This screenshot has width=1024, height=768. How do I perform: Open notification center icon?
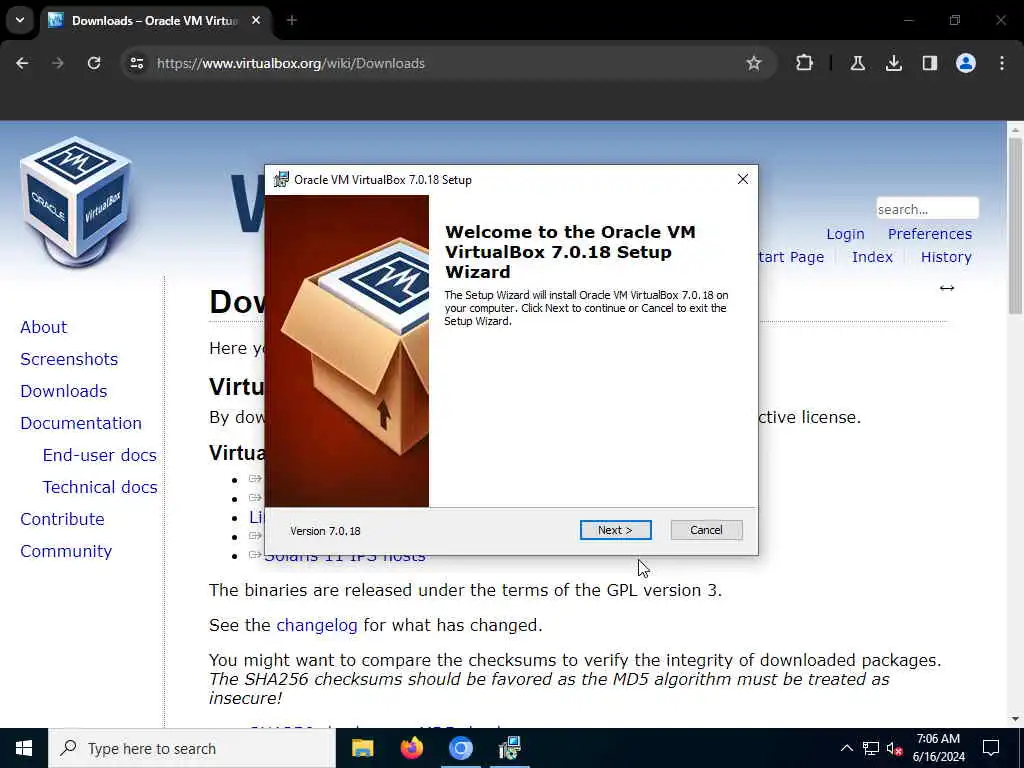(x=991, y=748)
